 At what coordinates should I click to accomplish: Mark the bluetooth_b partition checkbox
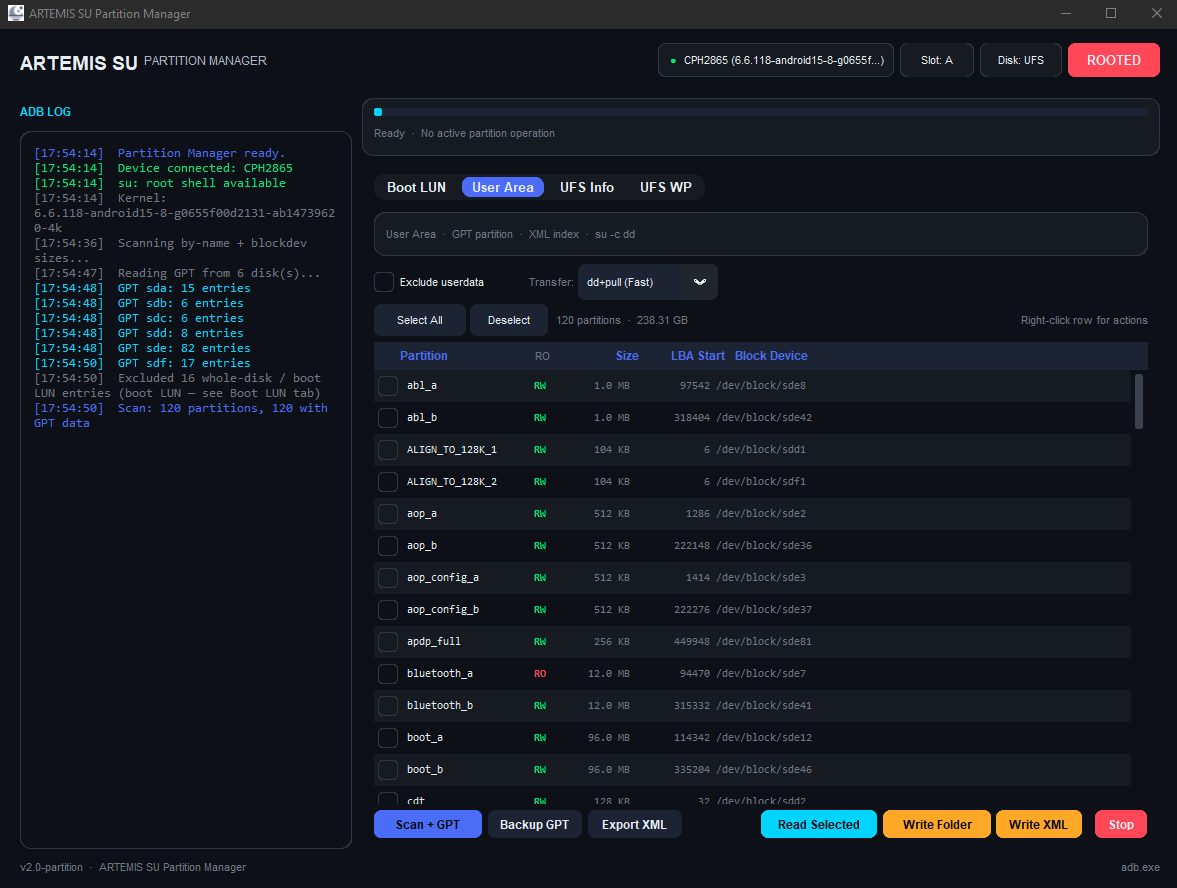(x=388, y=706)
